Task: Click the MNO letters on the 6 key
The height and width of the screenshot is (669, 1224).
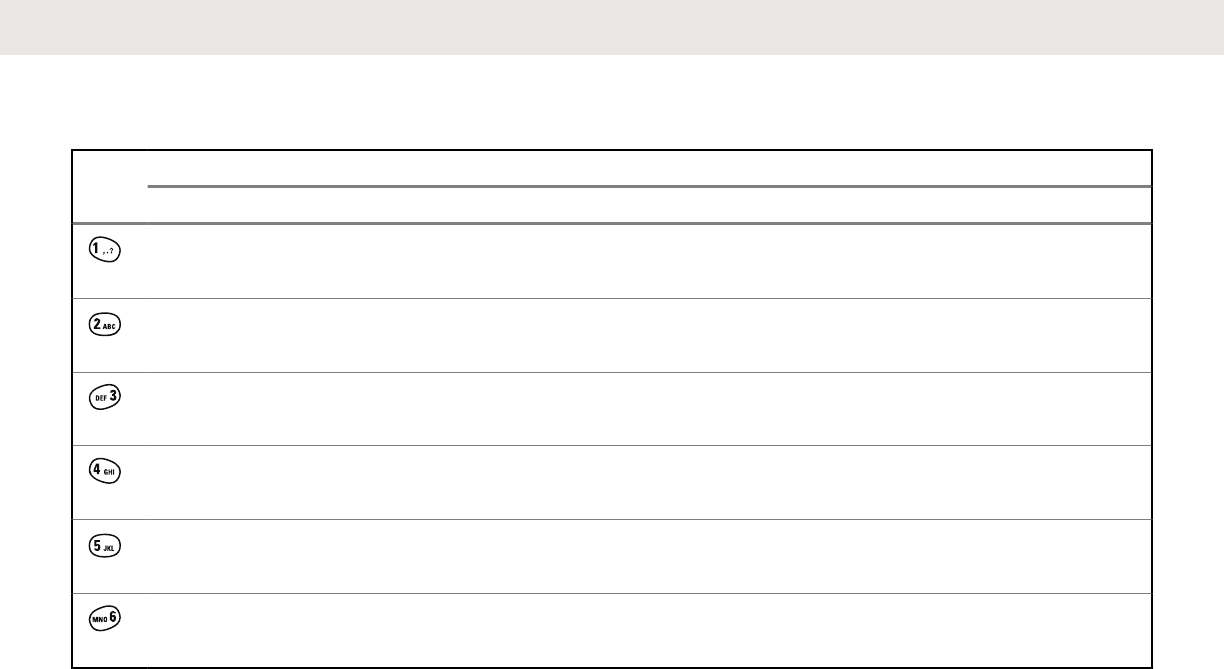Action: (x=97, y=621)
